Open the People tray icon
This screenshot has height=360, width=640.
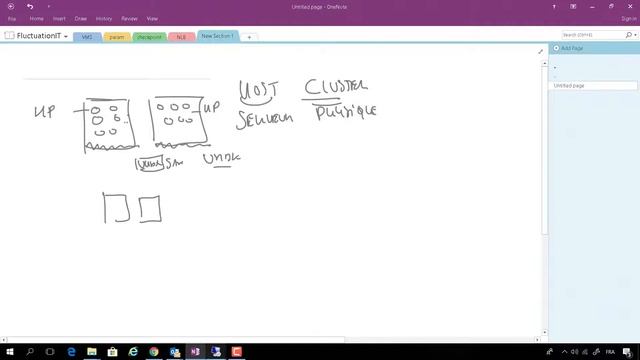[550, 351]
